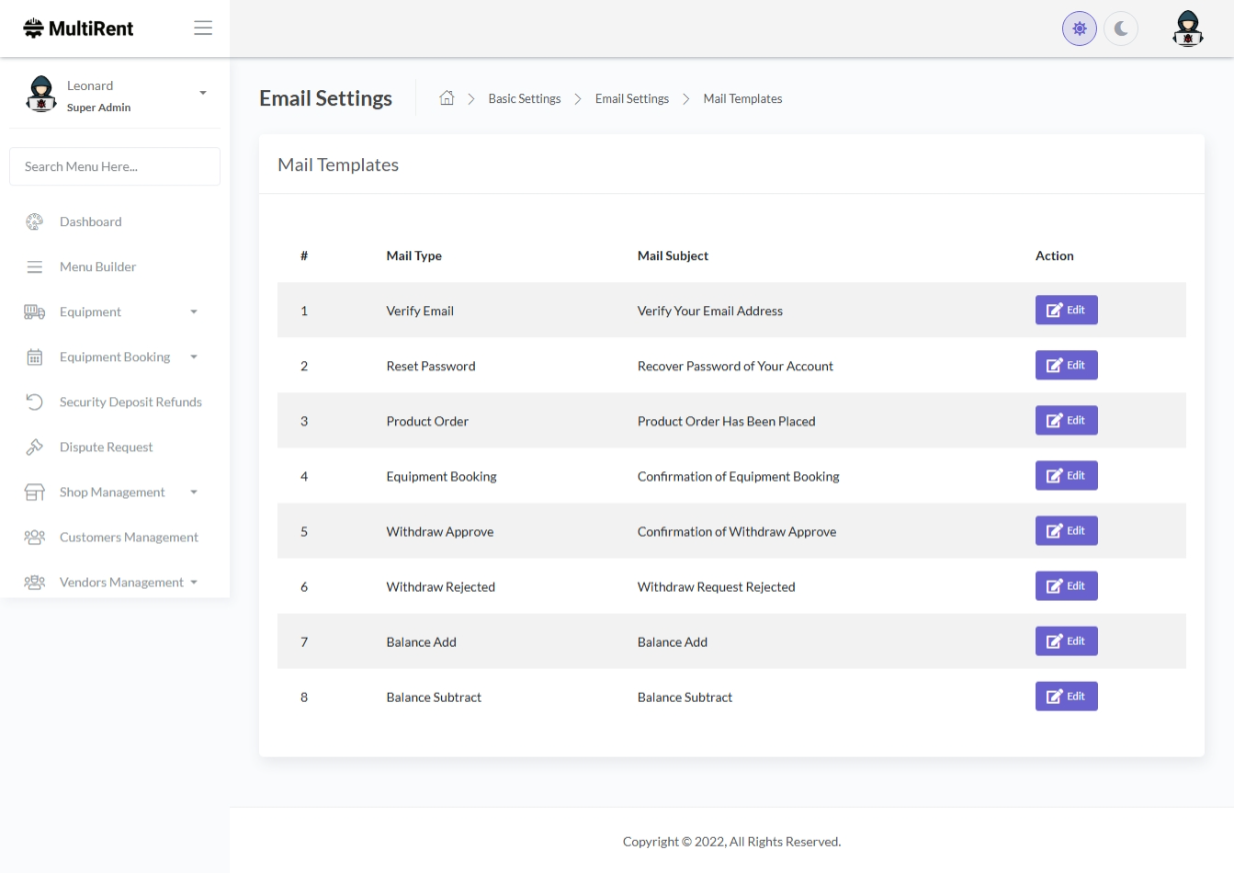Expand the Equipment Booking submenu
This screenshot has width=1234, height=873.
(x=112, y=357)
